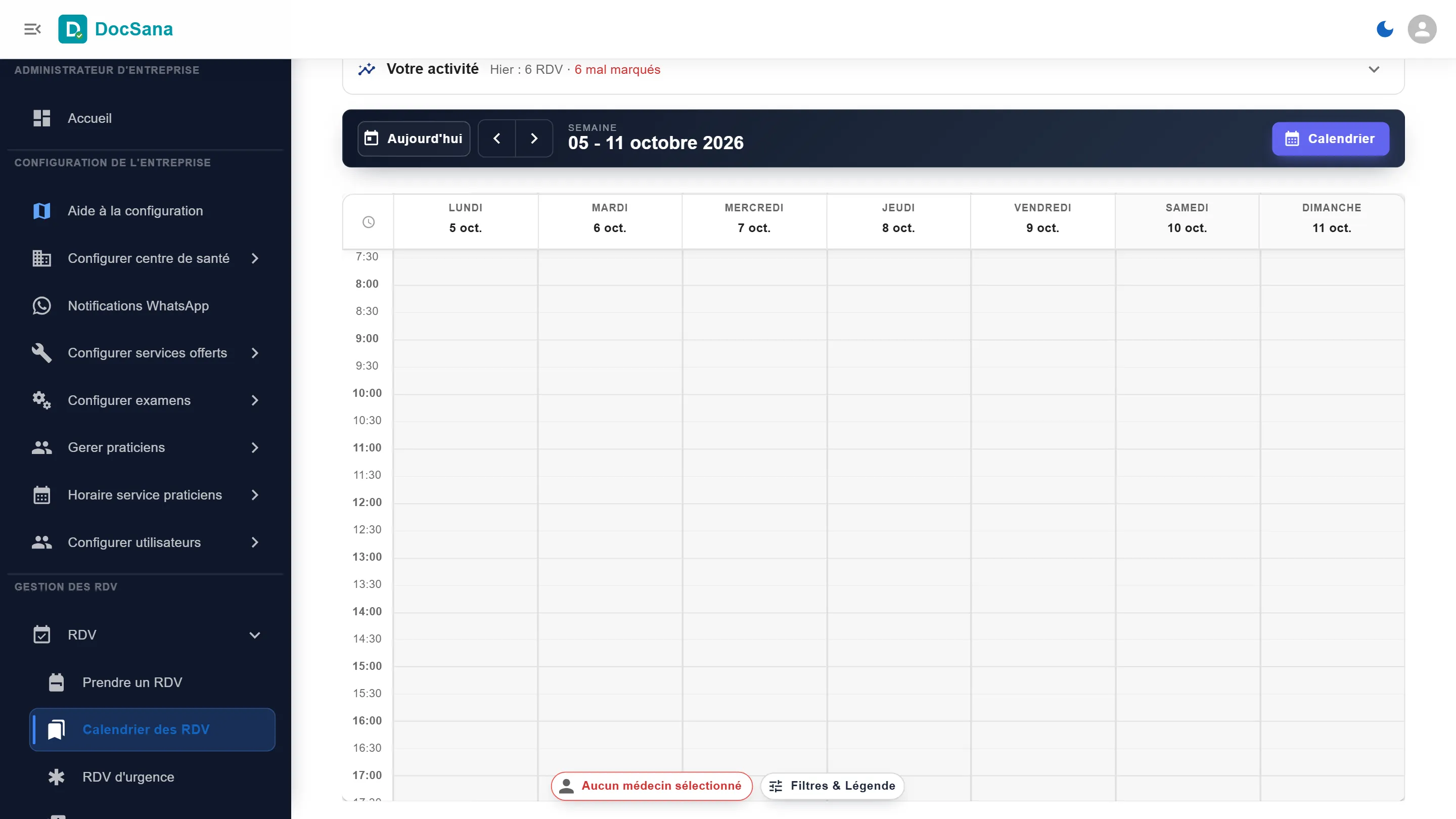The width and height of the screenshot is (1456, 819).
Task: Expand the Votre activité panel chevron
Action: 1374,69
